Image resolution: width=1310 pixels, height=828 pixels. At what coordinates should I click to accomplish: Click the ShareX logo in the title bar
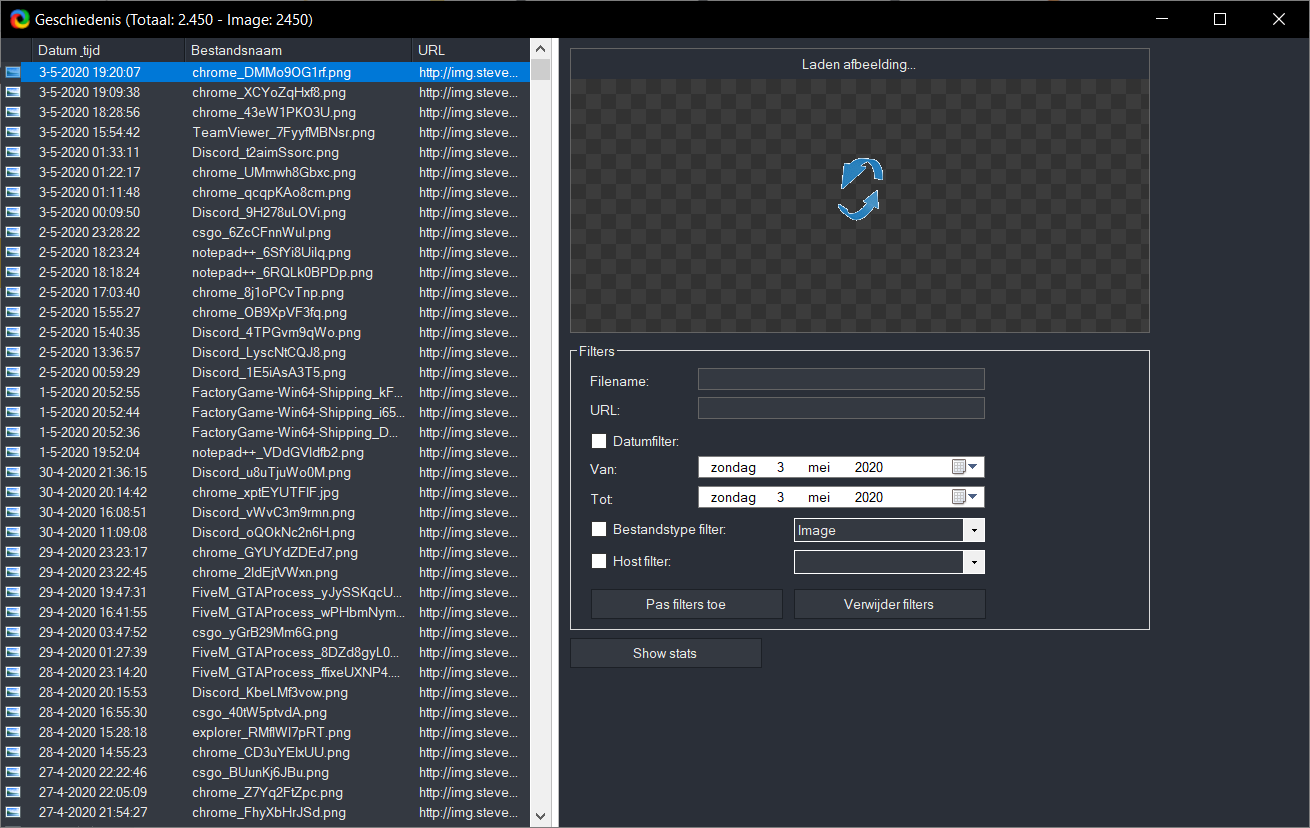point(19,19)
